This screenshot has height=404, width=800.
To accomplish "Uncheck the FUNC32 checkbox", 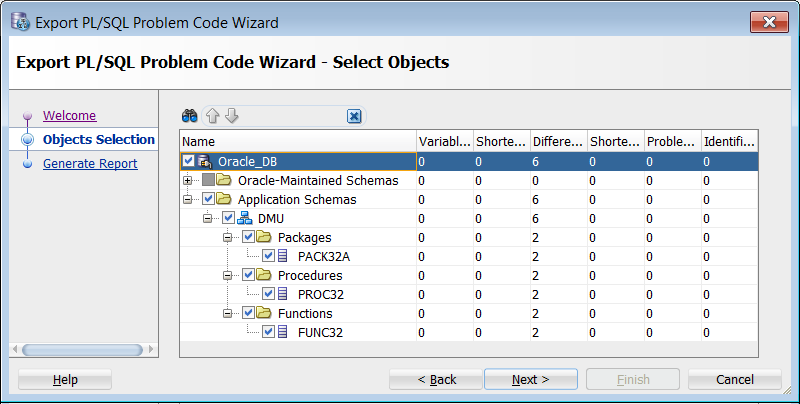I will [x=268, y=332].
